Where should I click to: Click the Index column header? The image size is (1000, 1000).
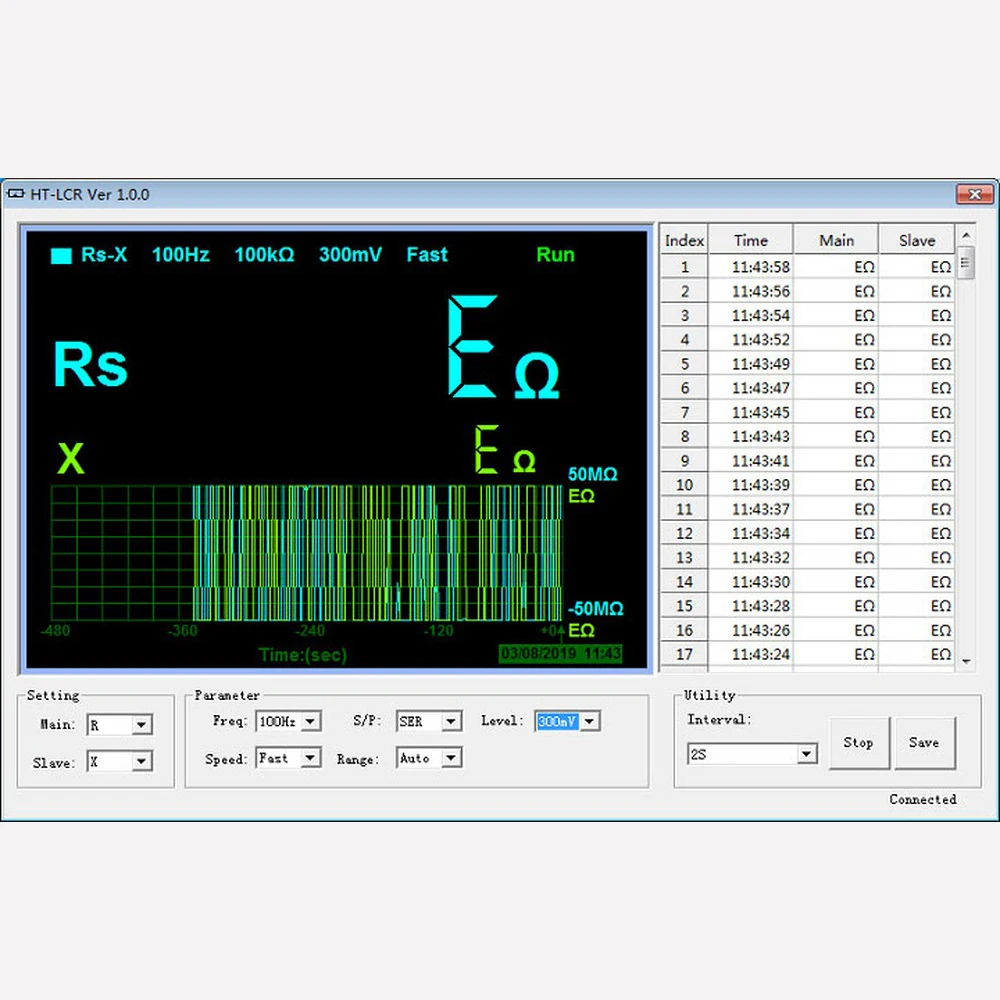(684, 240)
